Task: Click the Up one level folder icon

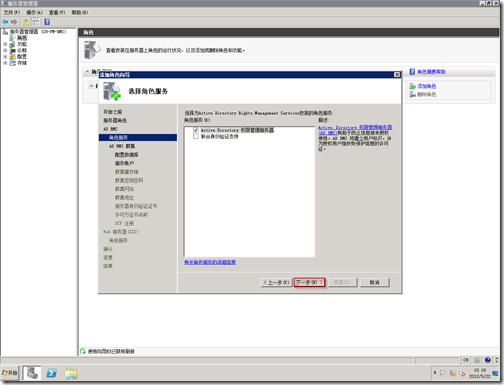Action: (26, 22)
